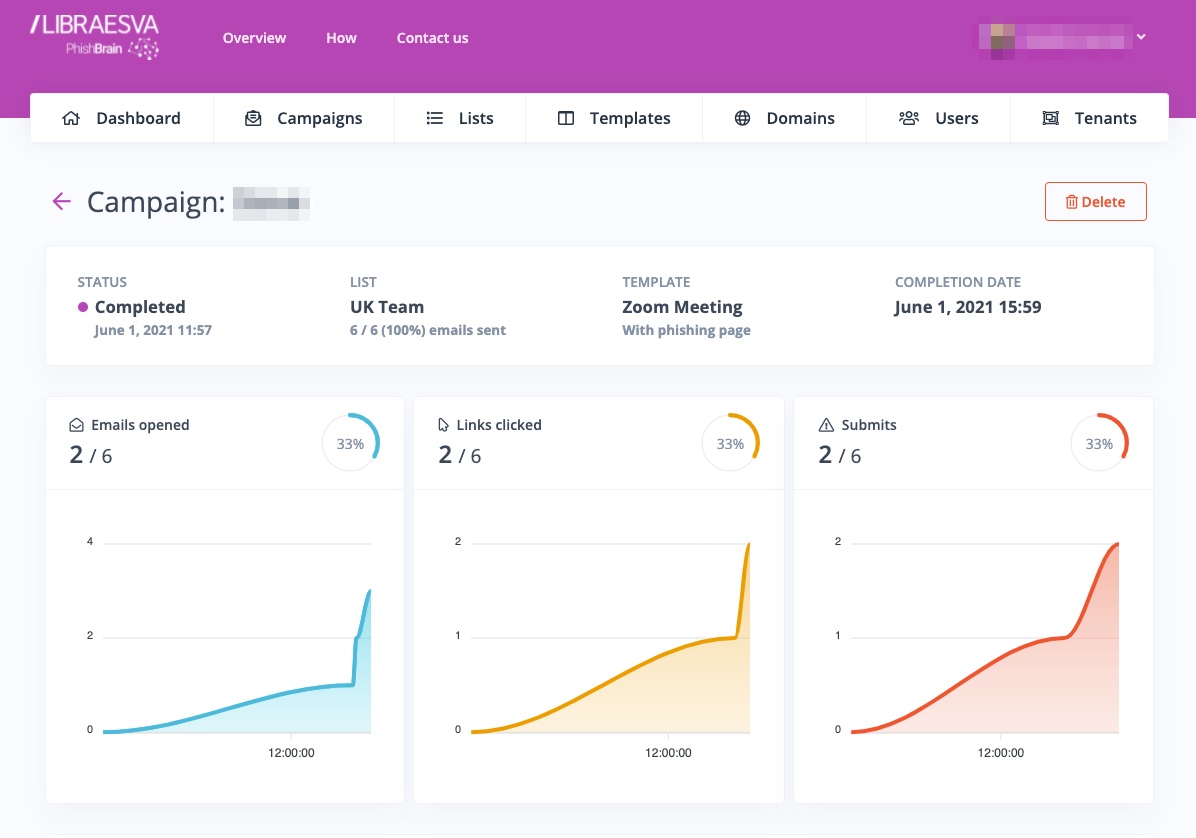Screen dimensions: 1196x838
Task: Click the Submits 33% progress ring
Action: point(1099,444)
